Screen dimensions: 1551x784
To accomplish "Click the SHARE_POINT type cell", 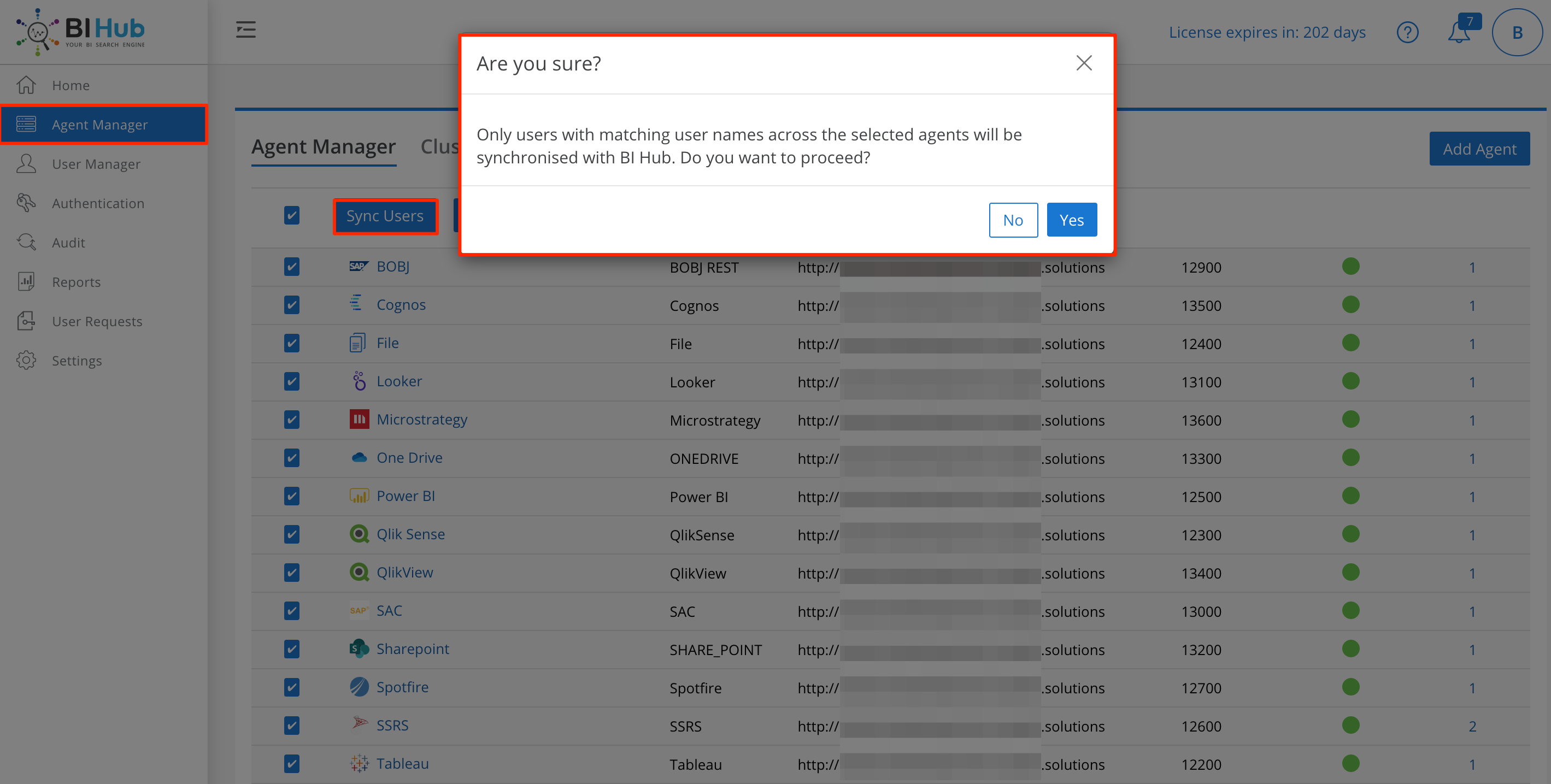I will (715, 650).
